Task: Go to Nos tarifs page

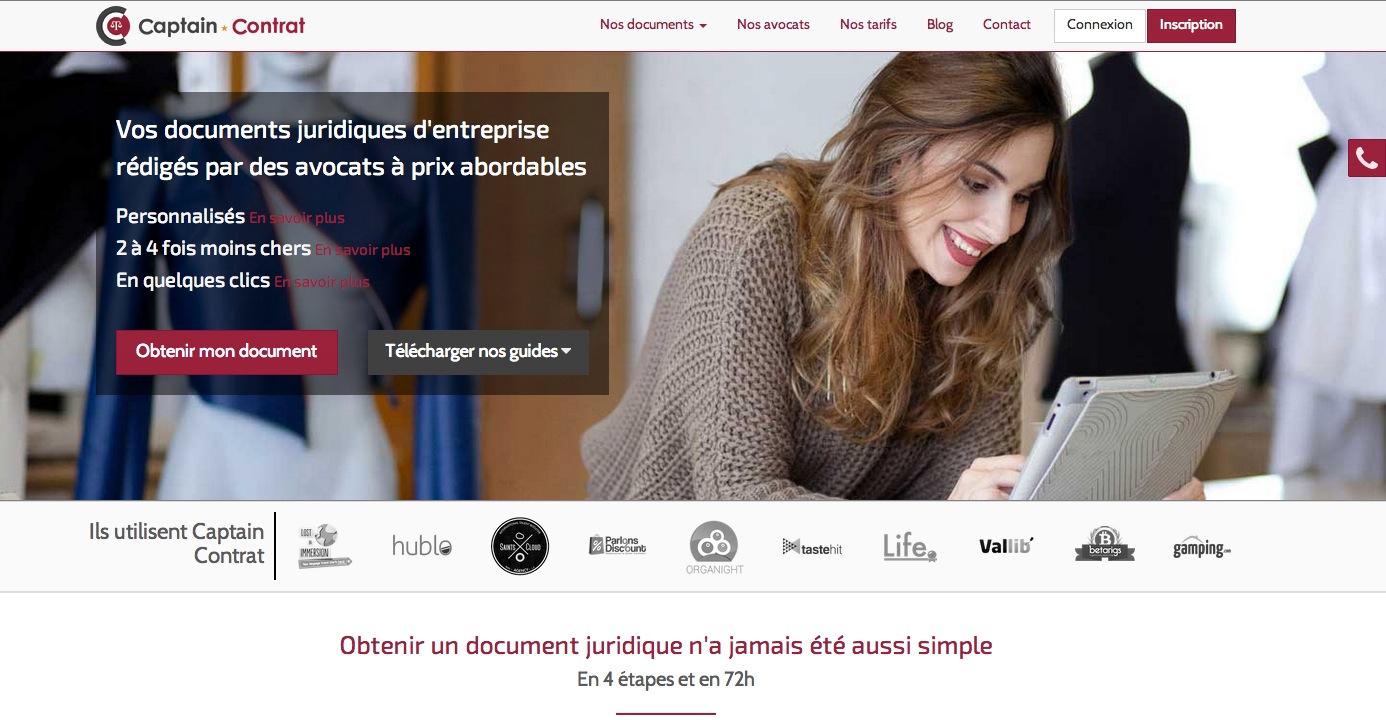Action: (x=868, y=25)
